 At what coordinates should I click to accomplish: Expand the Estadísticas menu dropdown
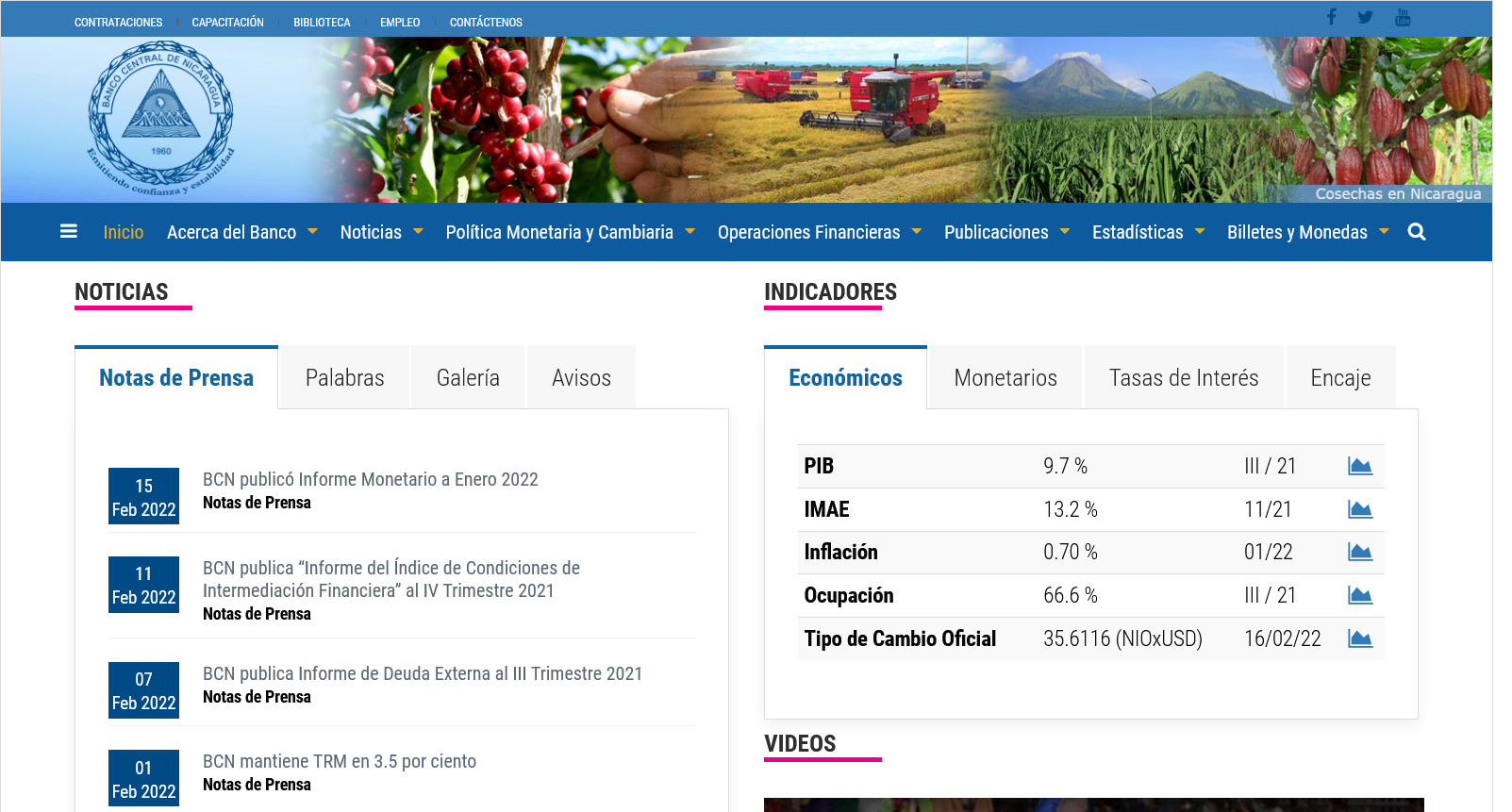[x=1148, y=232]
